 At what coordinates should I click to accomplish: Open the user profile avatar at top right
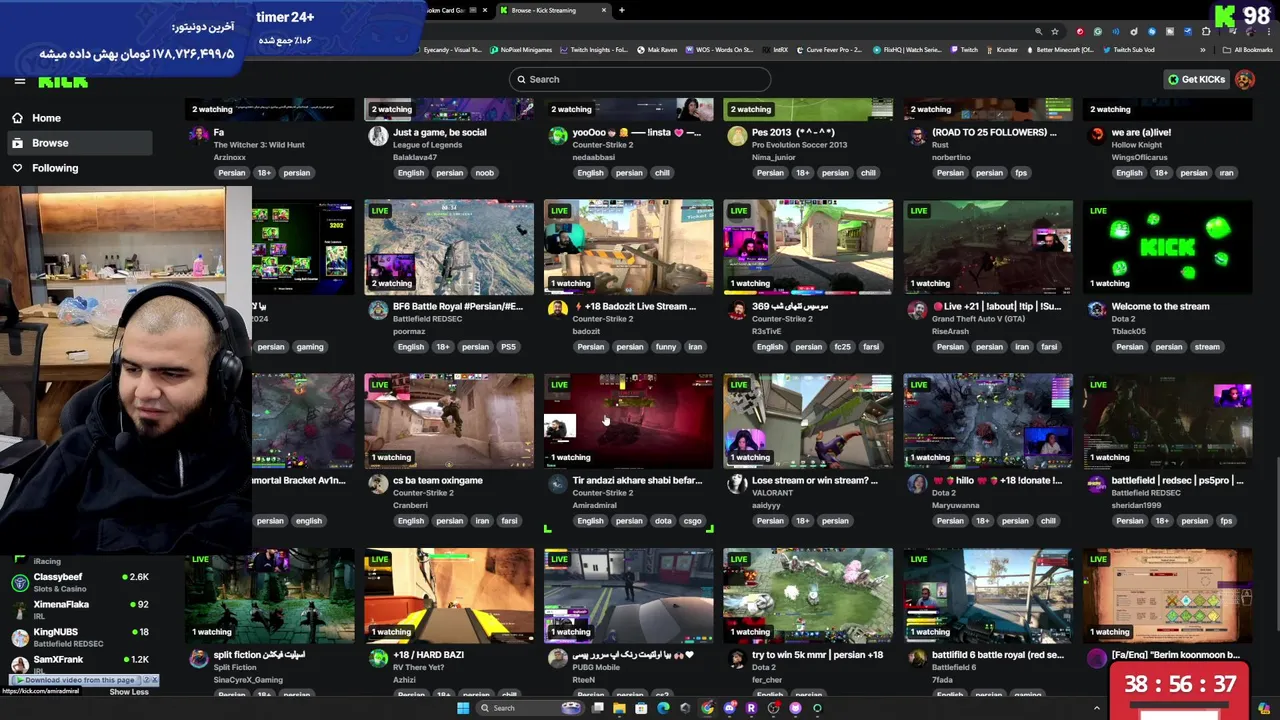tap(1245, 79)
